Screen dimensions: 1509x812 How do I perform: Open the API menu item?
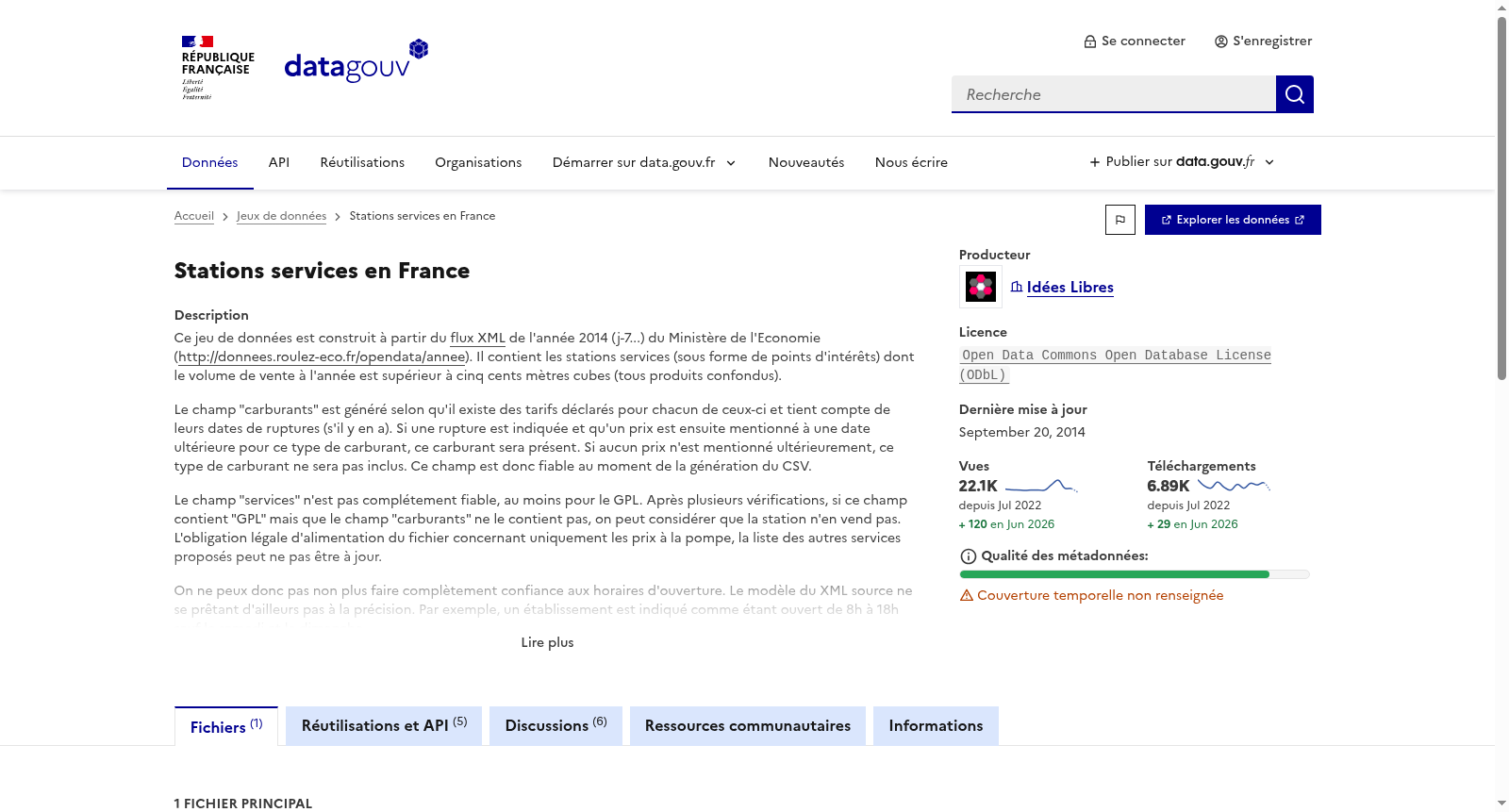pos(279,162)
